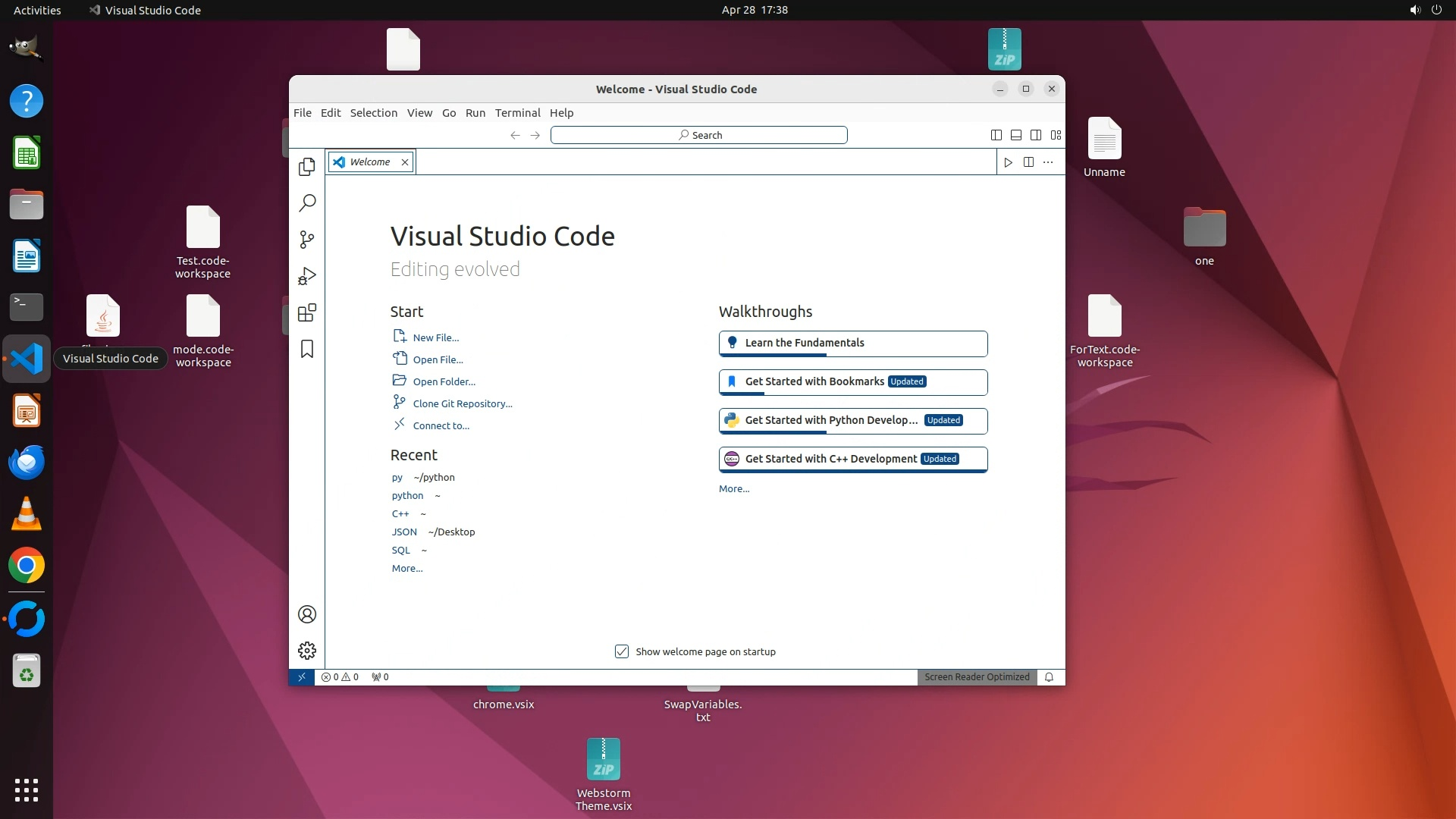1456x819 pixels.
Task: Toggle Secondary Side Bar layout button
Action: coord(1036,135)
